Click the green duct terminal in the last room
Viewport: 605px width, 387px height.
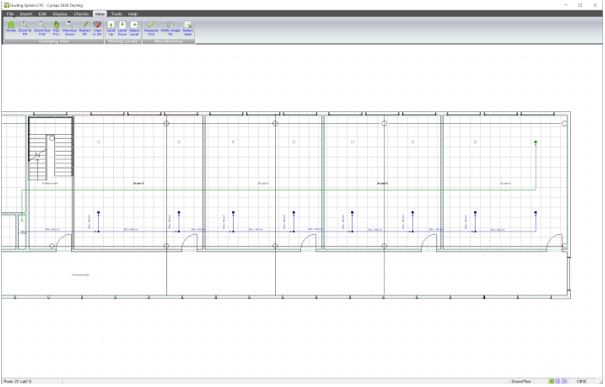(x=536, y=142)
